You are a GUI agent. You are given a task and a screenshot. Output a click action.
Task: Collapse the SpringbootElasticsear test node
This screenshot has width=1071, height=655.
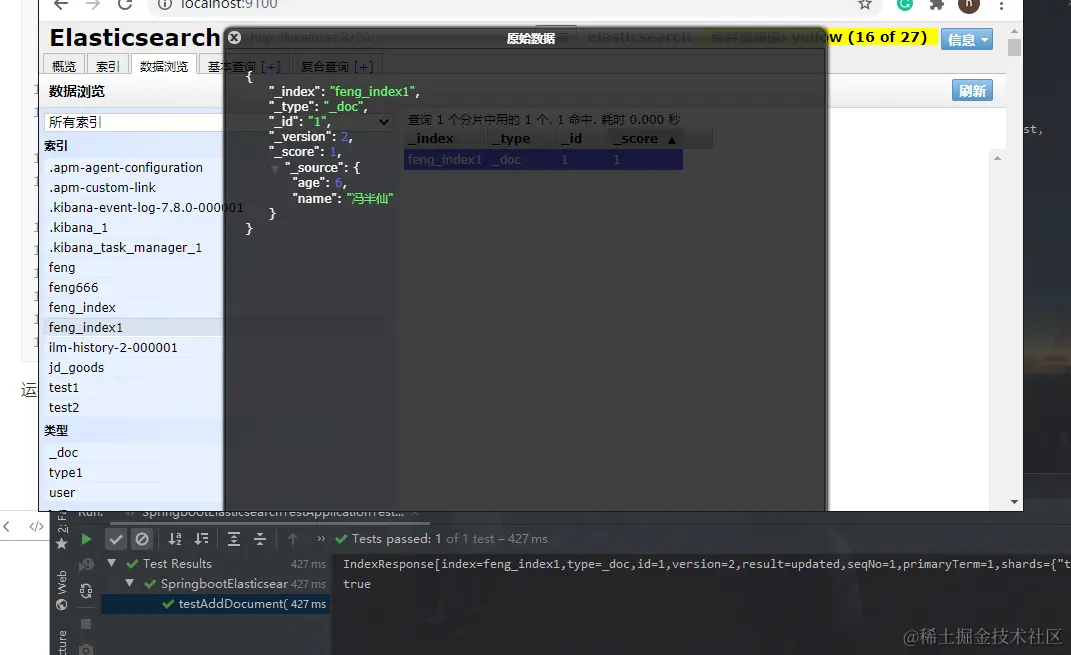click(x=129, y=583)
